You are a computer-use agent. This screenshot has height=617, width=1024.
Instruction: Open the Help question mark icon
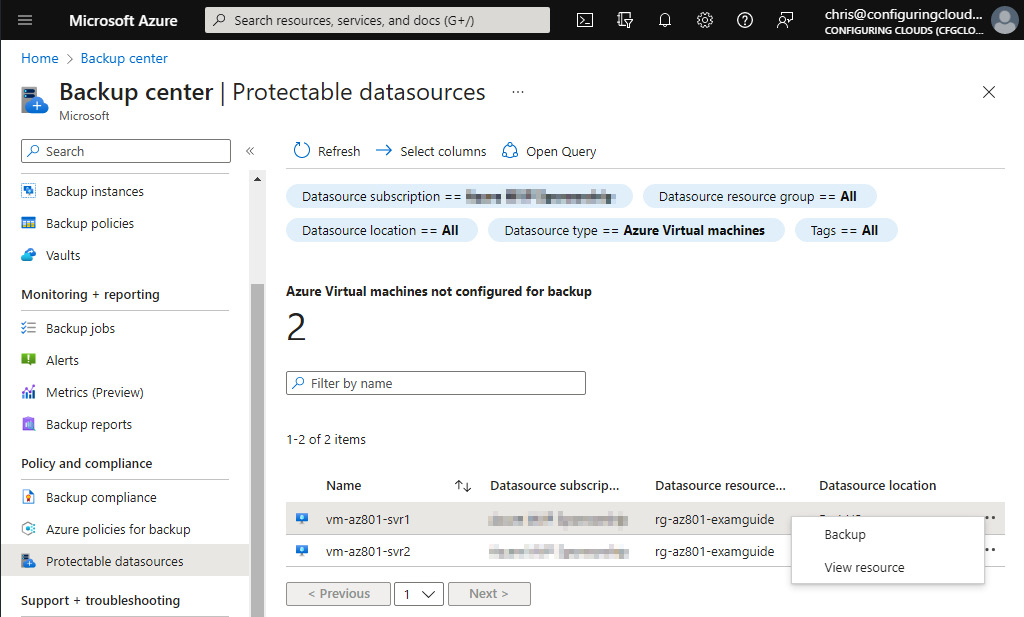[744, 20]
